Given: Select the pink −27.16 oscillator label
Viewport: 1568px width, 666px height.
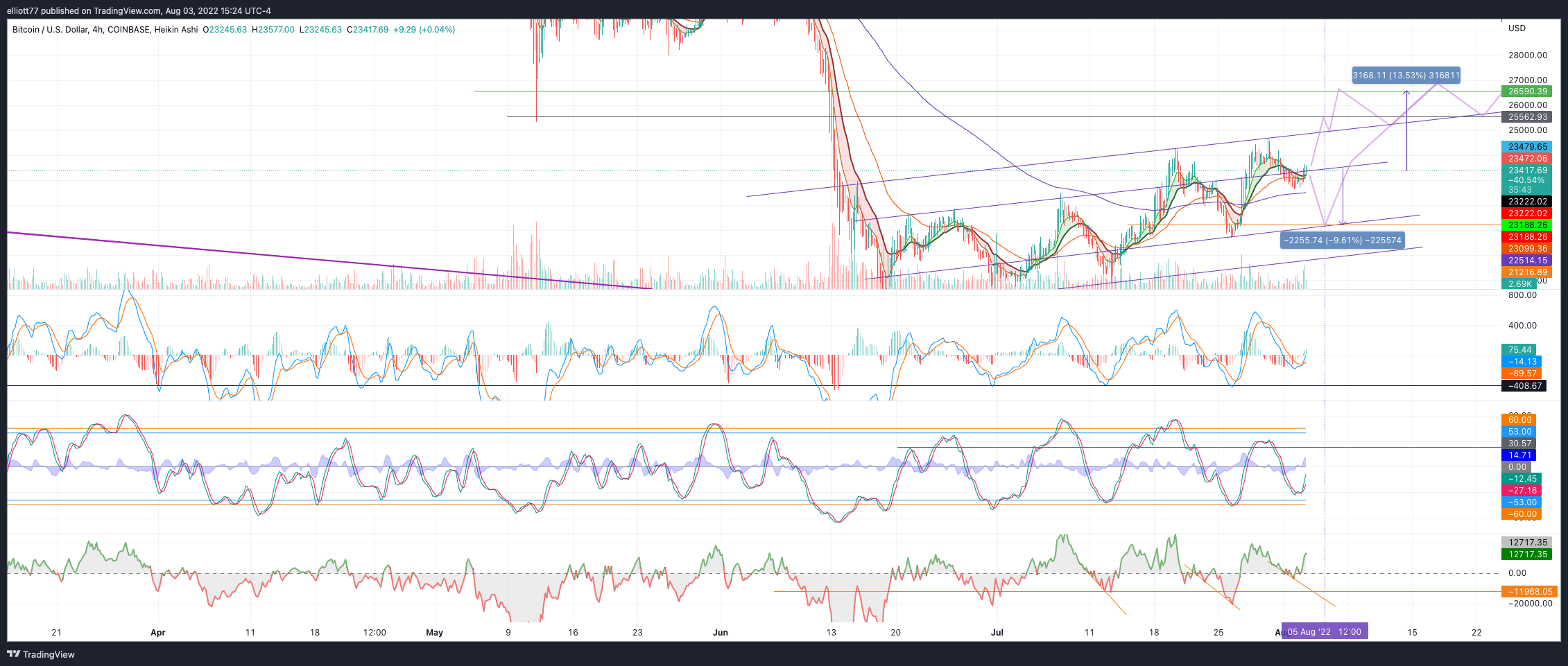Looking at the screenshot, I should 1522,491.
